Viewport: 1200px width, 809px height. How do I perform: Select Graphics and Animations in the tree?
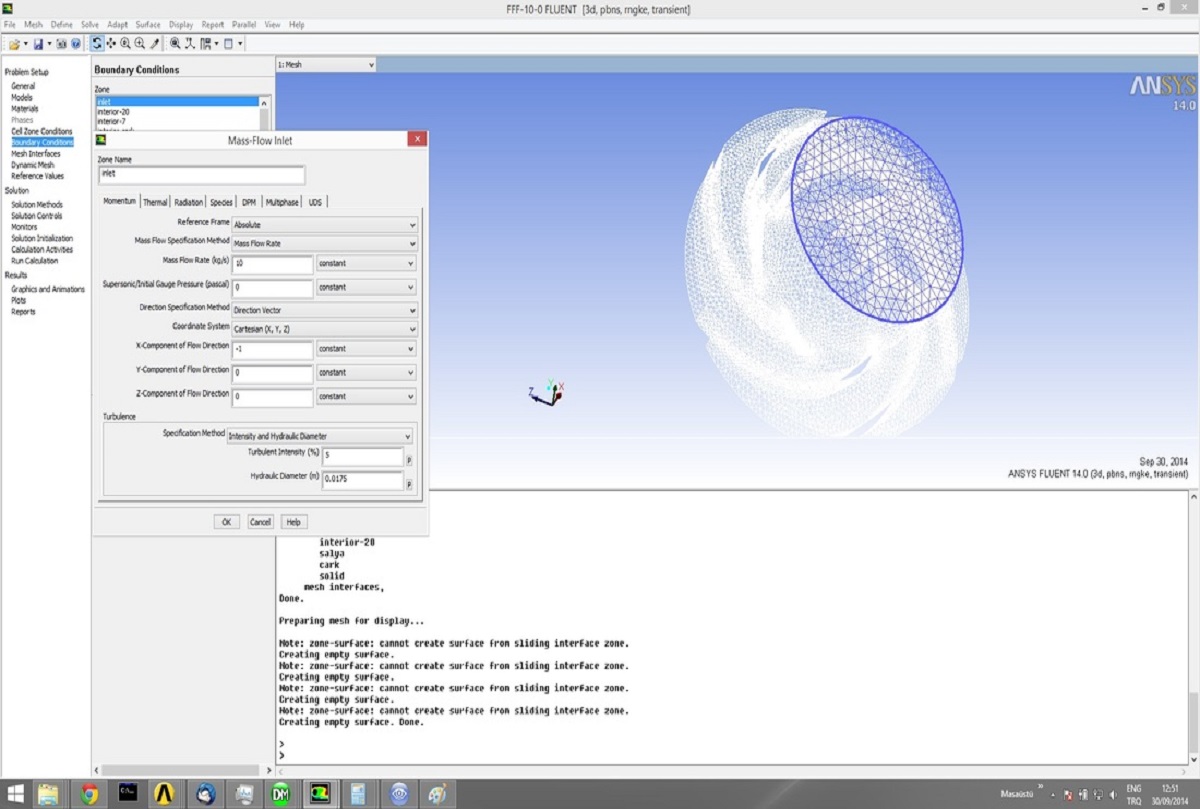point(48,289)
